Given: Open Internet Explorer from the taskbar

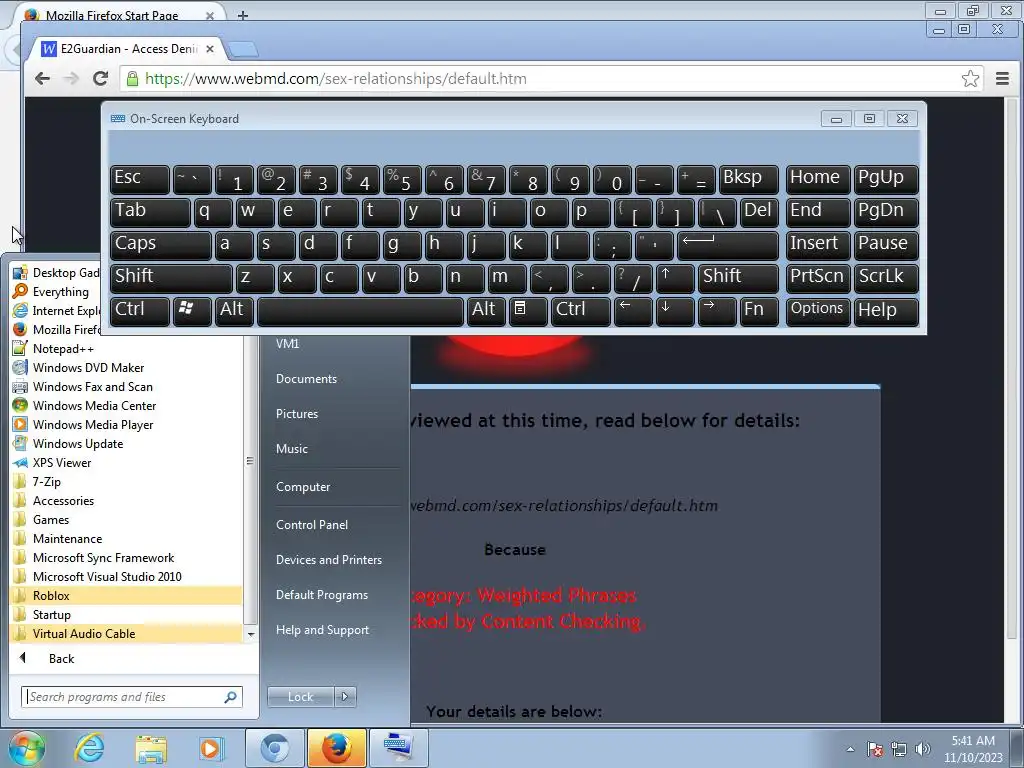Looking at the screenshot, I should click(x=89, y=748).
